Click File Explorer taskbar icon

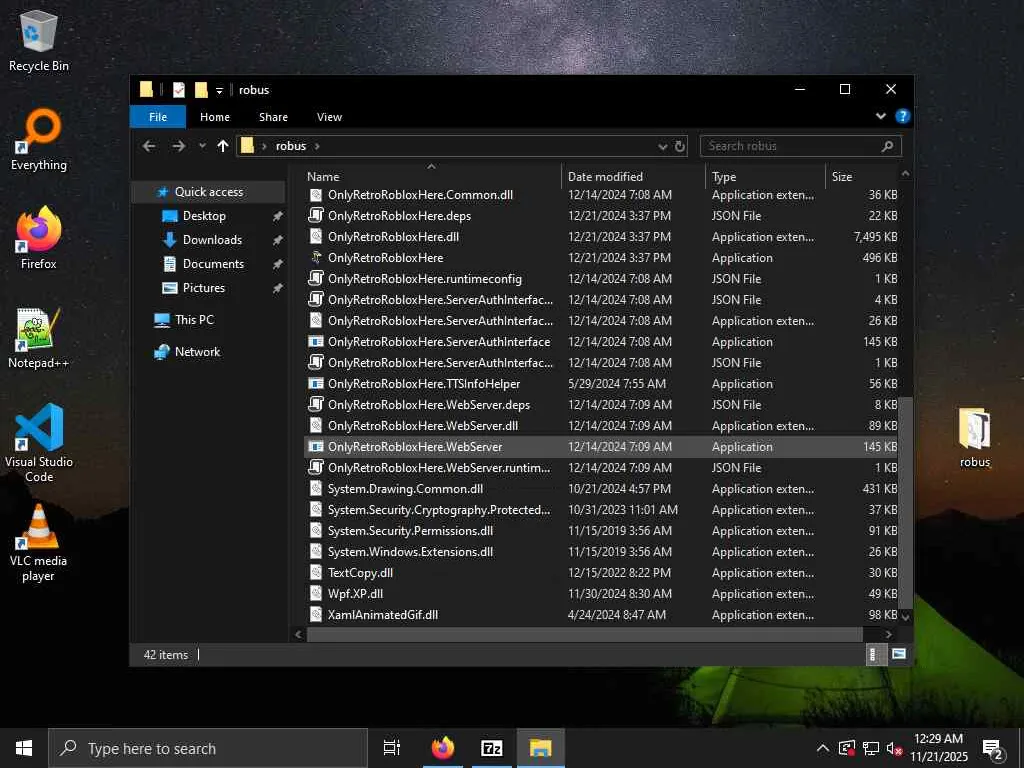541,748
